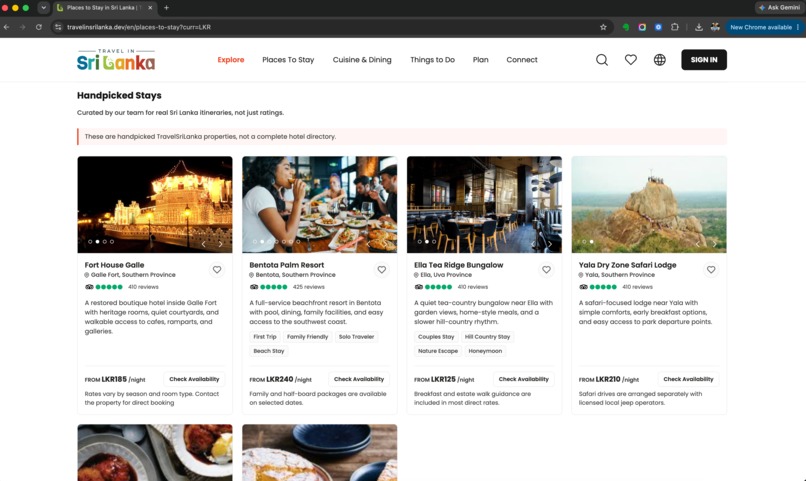806x481 pixels.
Task: Favorite Fort House Galle with its heart icon
Action: point(217,270)
